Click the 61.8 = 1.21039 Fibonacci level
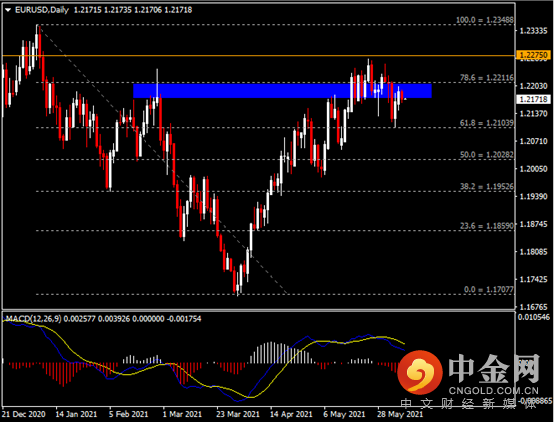The width and height of the screenshot is (554, 422). pyautogui.click(x=487, y=123)
